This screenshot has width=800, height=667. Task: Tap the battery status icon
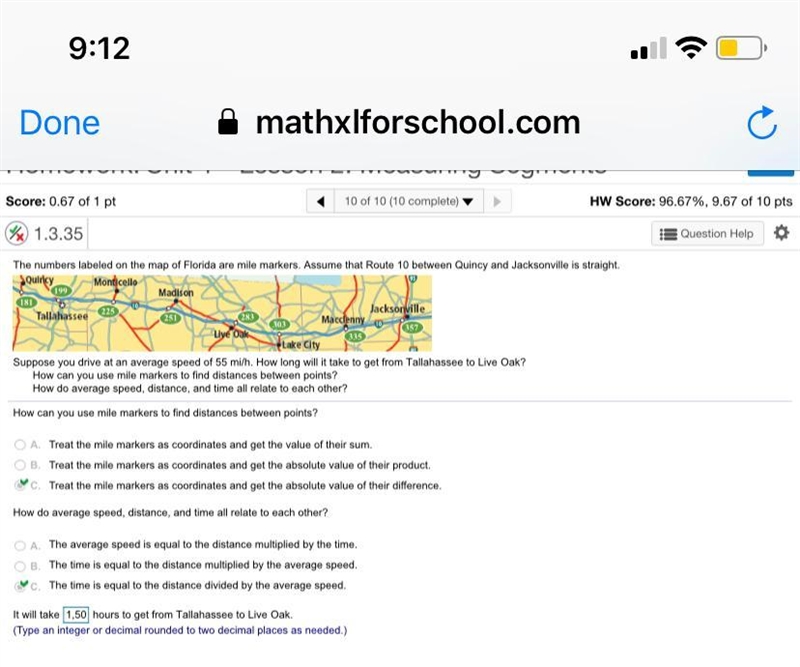741,48
